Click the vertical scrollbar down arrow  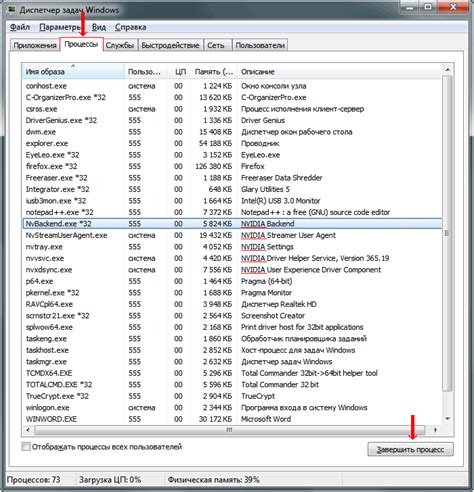pyautogui.click(x=447, y=419)
